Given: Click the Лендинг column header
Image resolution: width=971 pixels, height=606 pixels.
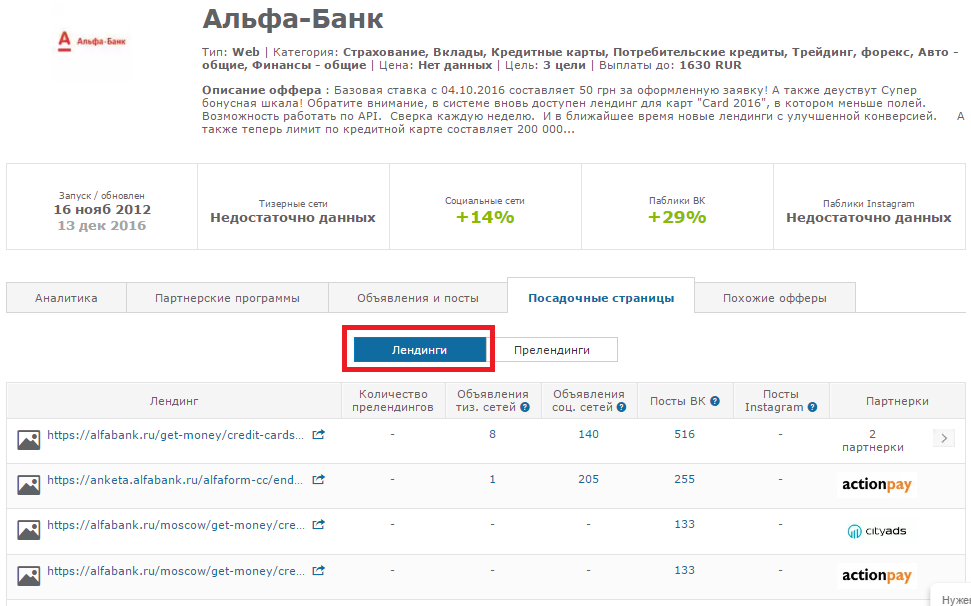Looking at the screenshot, I should [174, 401].
